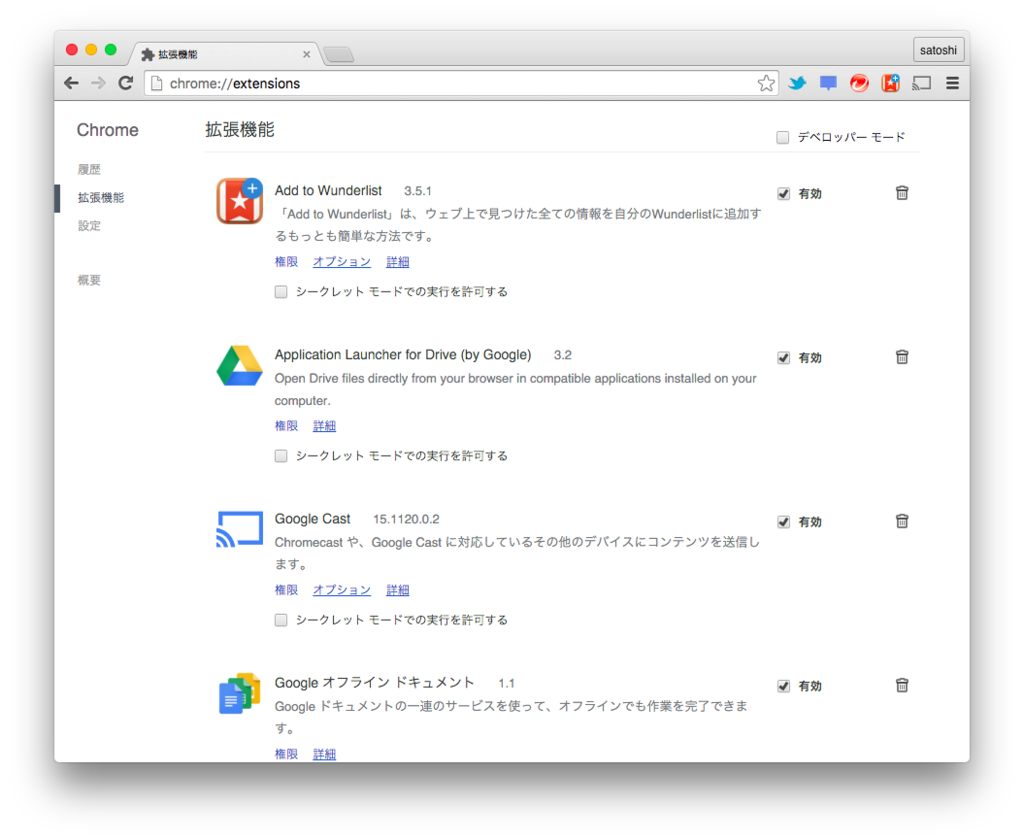Allow Google Cast in シークレット モード
1024x840 pixels.
pos(281,619)
